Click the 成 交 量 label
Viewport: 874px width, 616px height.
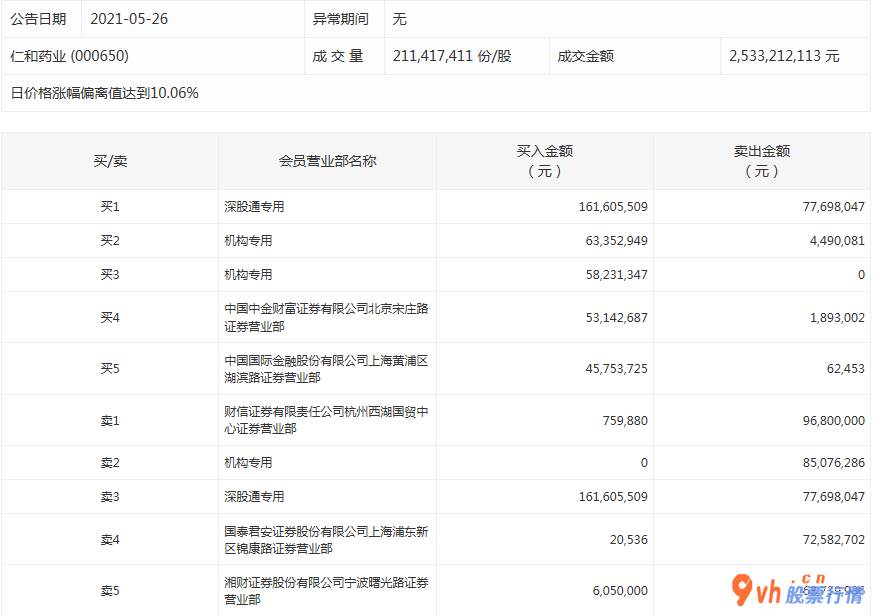pyautogui.click(x=338, y=56)
